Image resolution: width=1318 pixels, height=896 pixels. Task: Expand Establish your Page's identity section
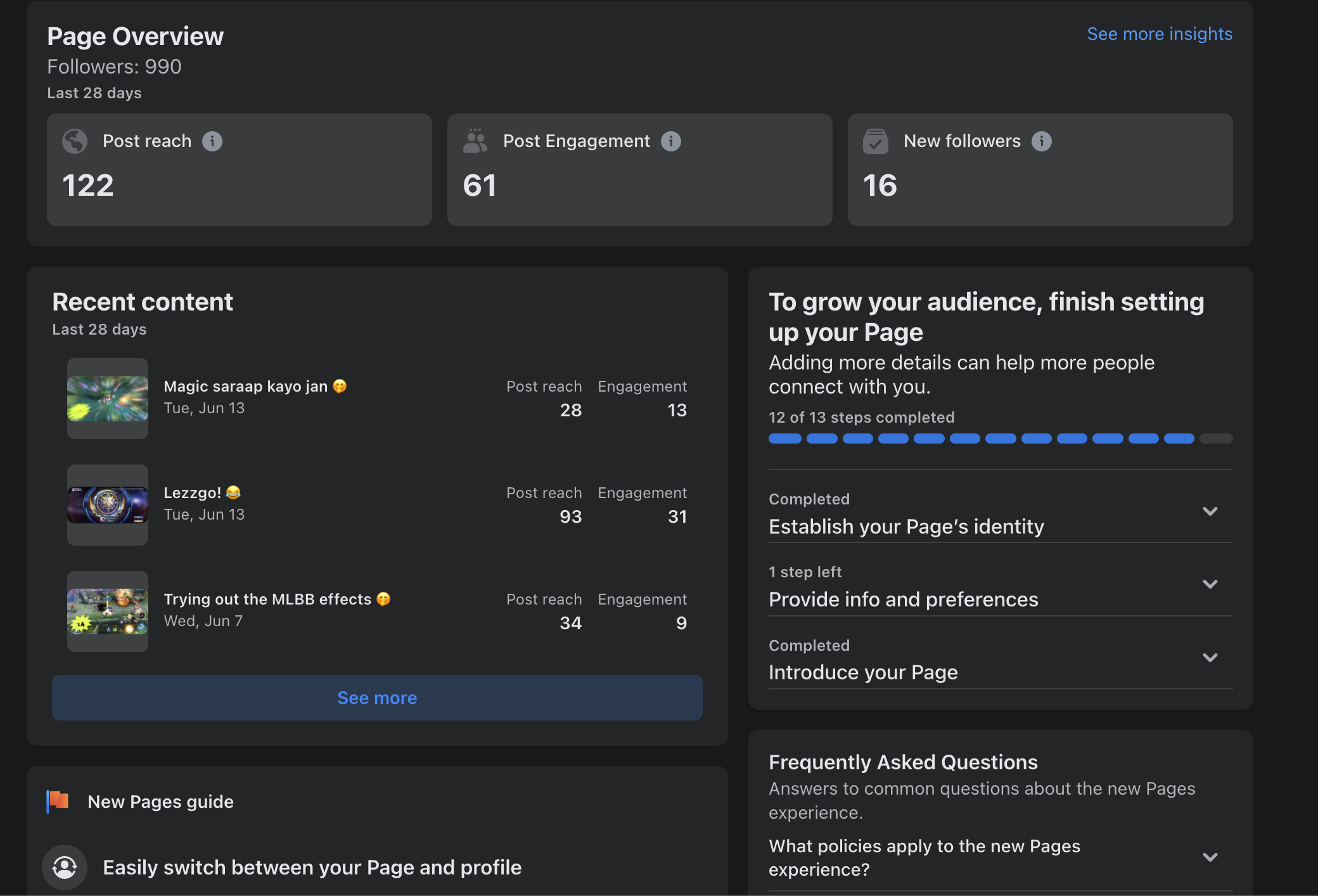[x=1210, y=511]
